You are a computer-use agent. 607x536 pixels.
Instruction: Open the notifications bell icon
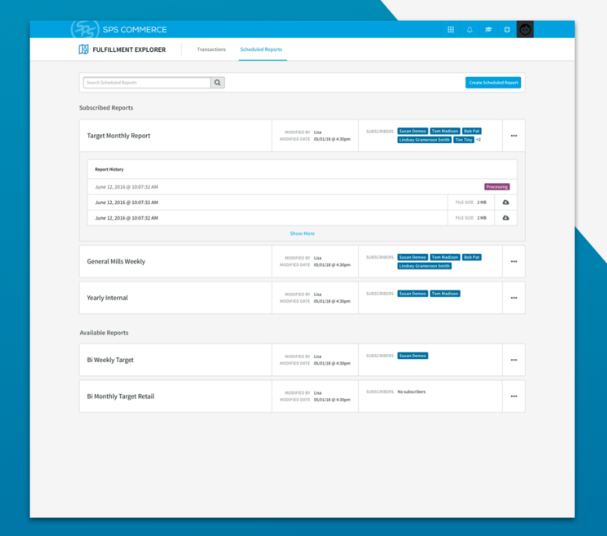click(470, 29)
